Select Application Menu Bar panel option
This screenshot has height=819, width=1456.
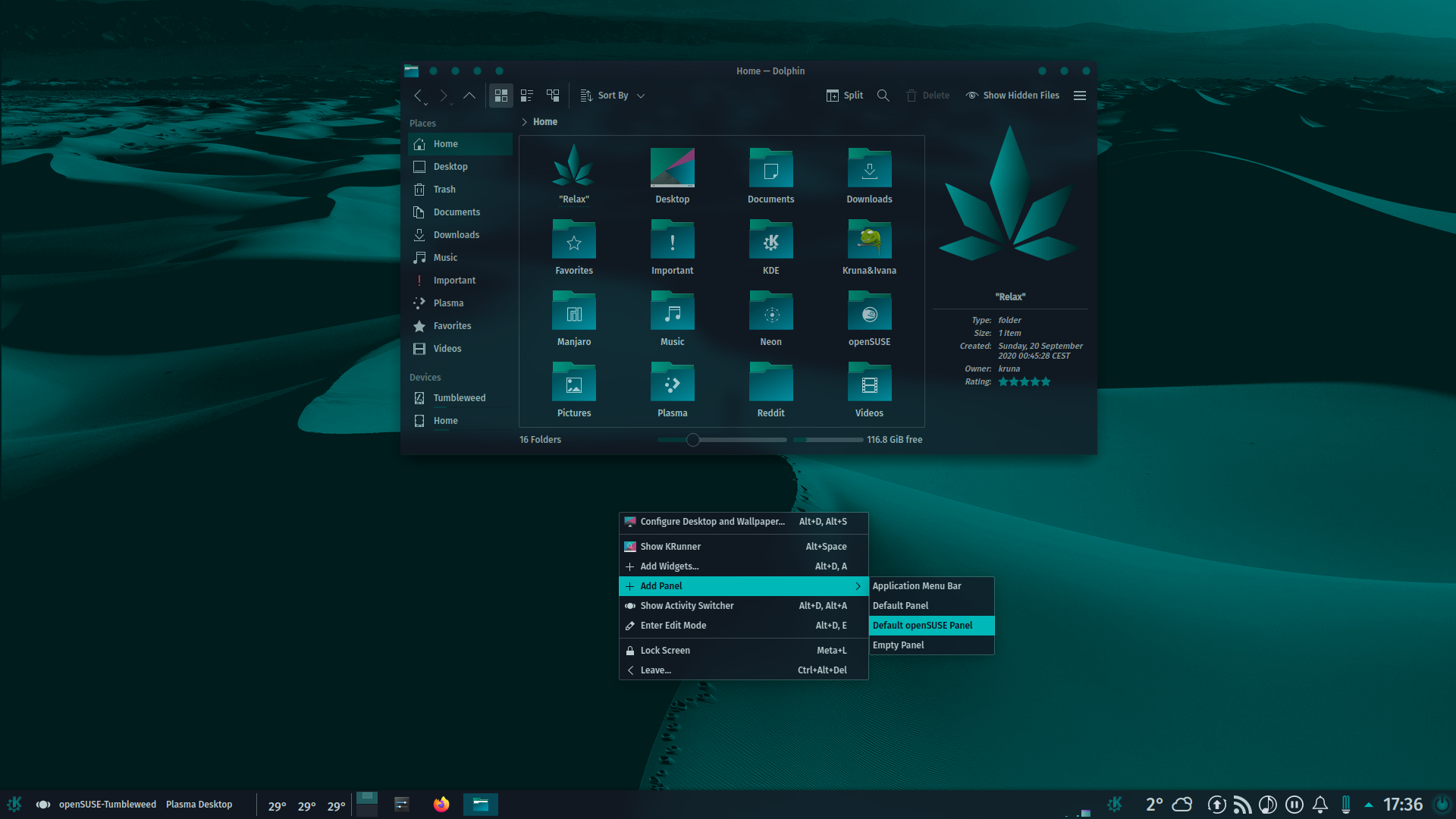tap(931, 586)
